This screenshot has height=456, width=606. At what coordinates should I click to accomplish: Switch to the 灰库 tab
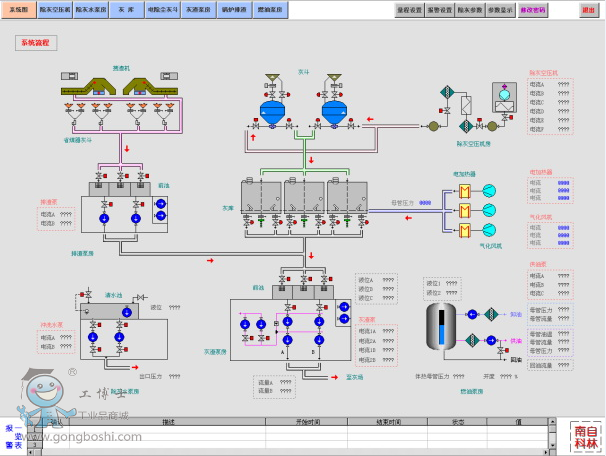[x=124, y=9]
